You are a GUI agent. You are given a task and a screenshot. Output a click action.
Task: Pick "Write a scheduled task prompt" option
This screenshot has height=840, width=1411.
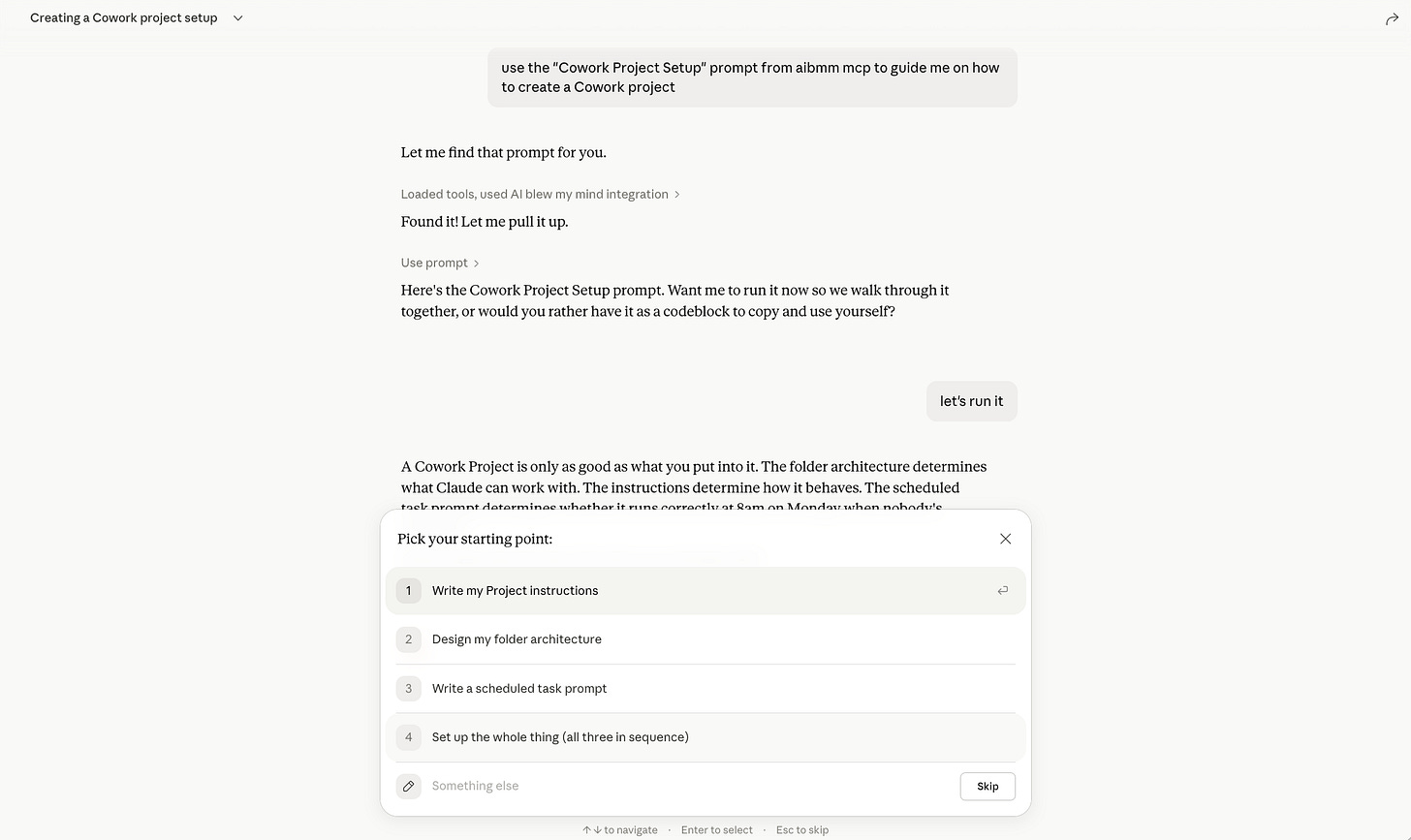705,688
